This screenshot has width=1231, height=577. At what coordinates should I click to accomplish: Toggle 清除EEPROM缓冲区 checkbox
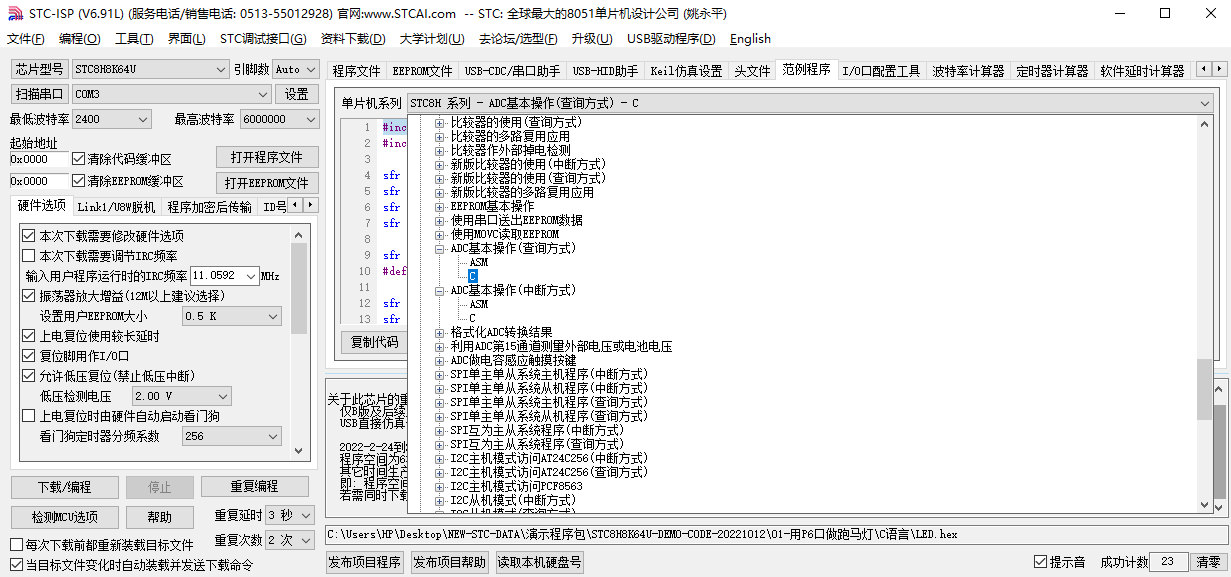click(79, 181)
